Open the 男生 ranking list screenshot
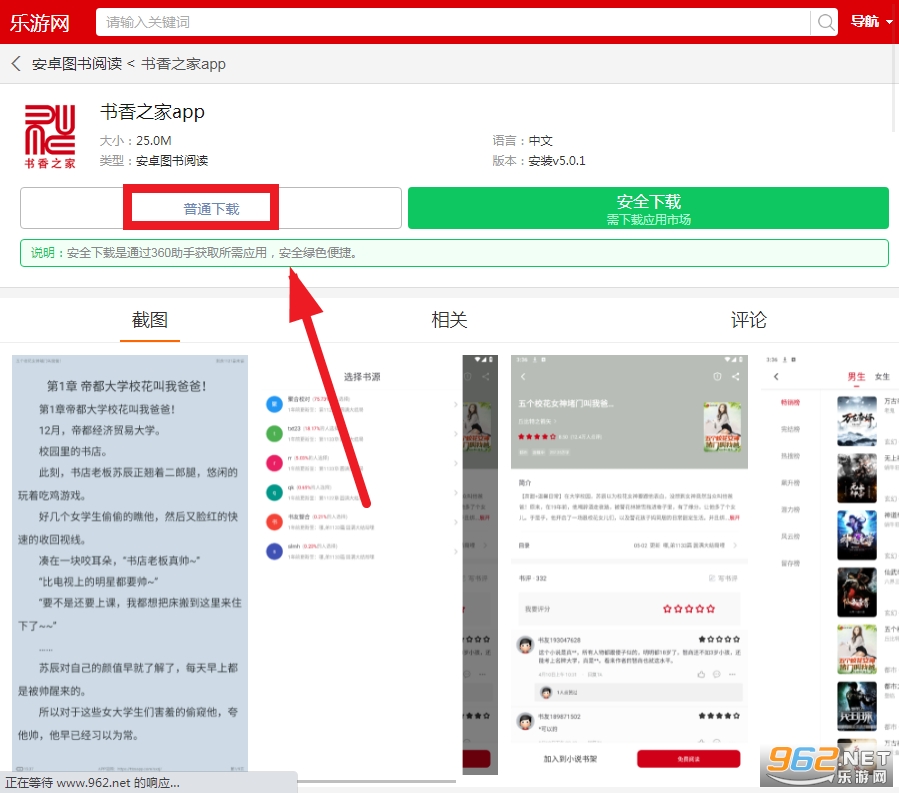The image size is (899, 793). [830, 564]
